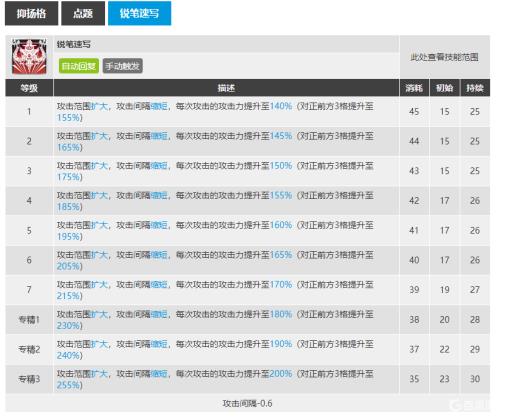Open the 扩大 link in 专精3 row
Screen dimensions: 512x418
point(99,374)
